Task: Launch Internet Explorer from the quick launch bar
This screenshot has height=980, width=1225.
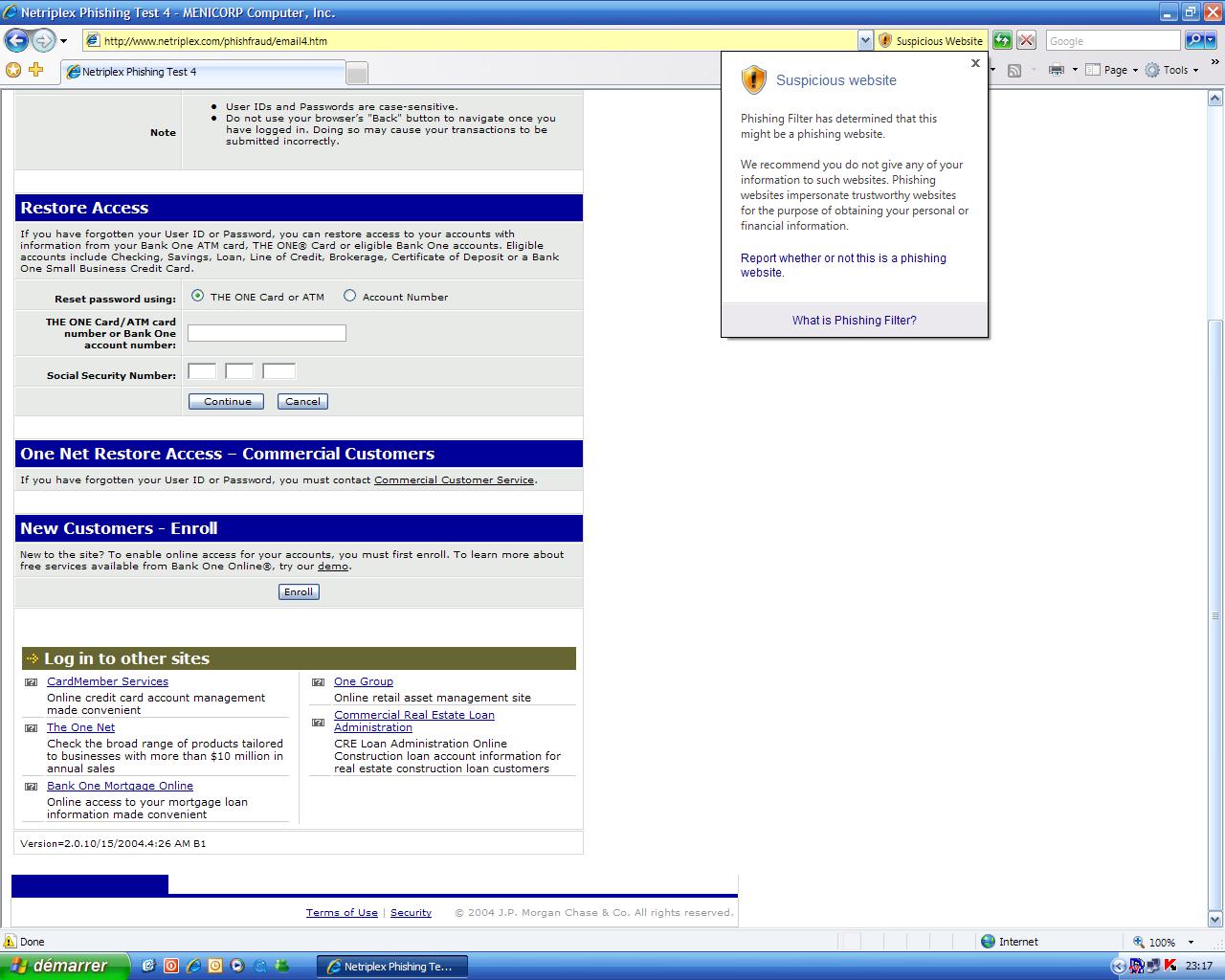Action: (194, 967)
